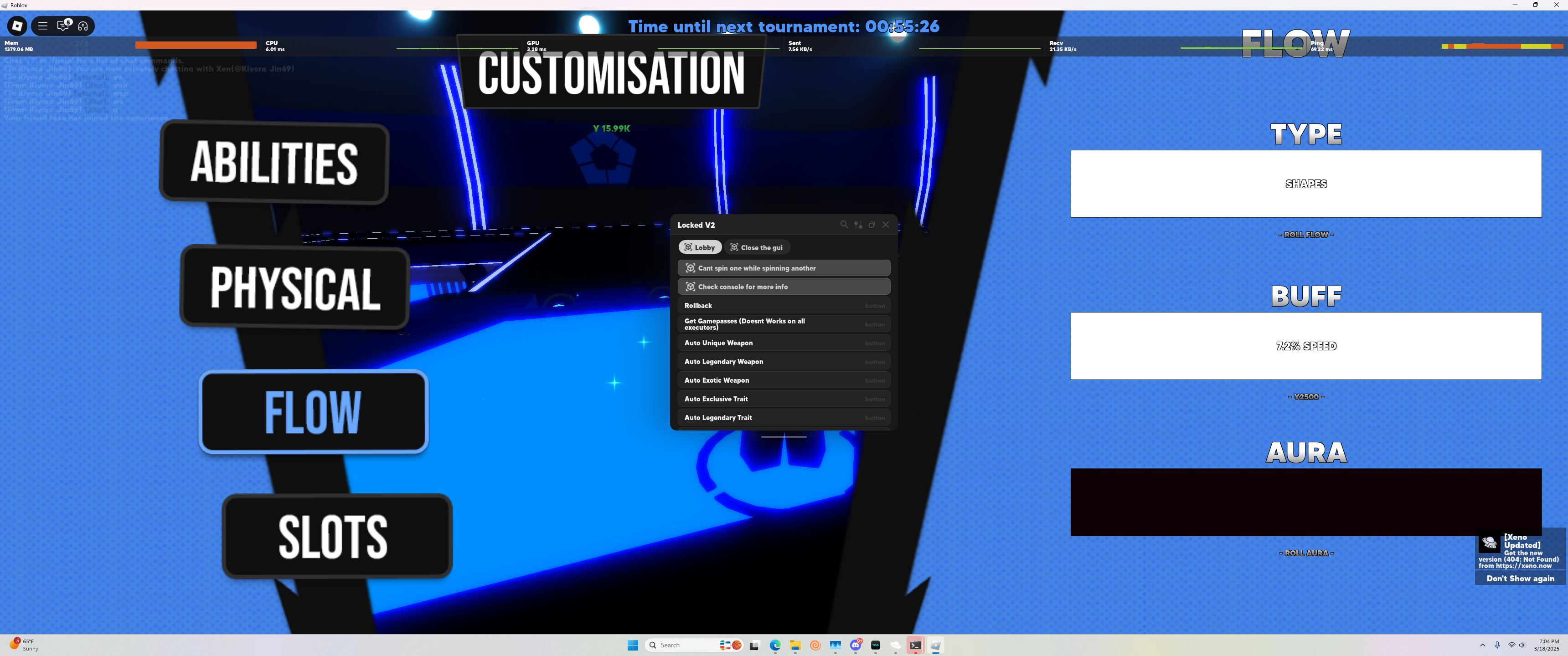Screen dimensions: 1568x656
Task: Open the hamburger menu in top bar
Action: click(x=42, y=26)
